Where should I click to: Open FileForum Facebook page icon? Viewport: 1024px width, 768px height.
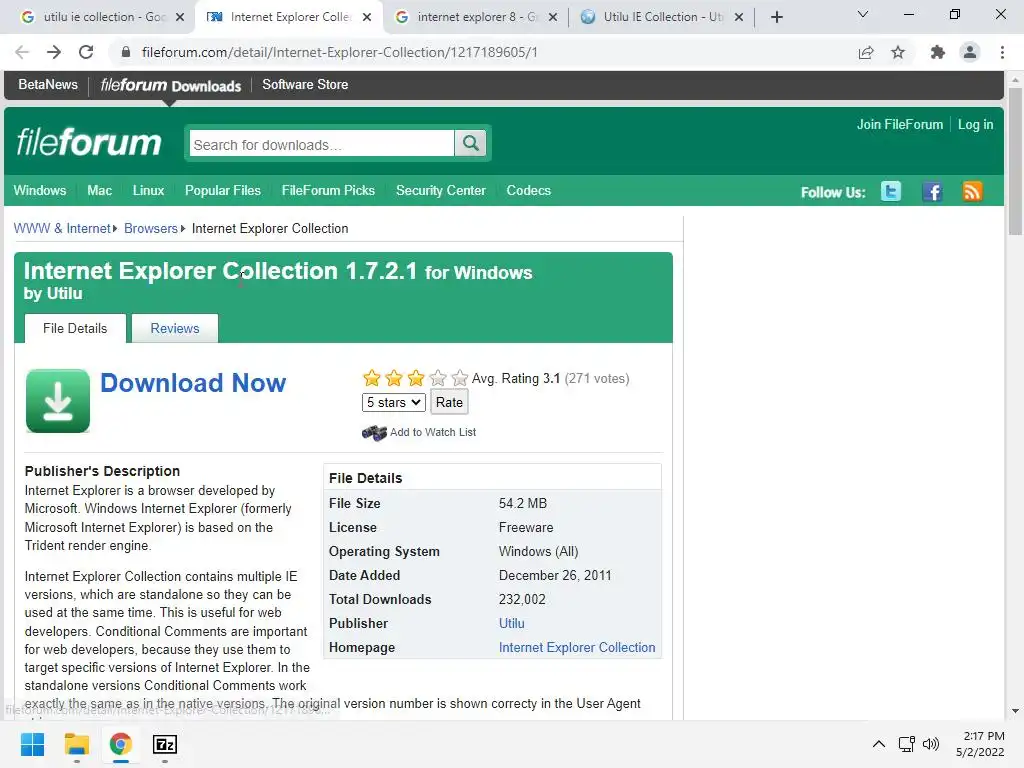pos(932,191)
